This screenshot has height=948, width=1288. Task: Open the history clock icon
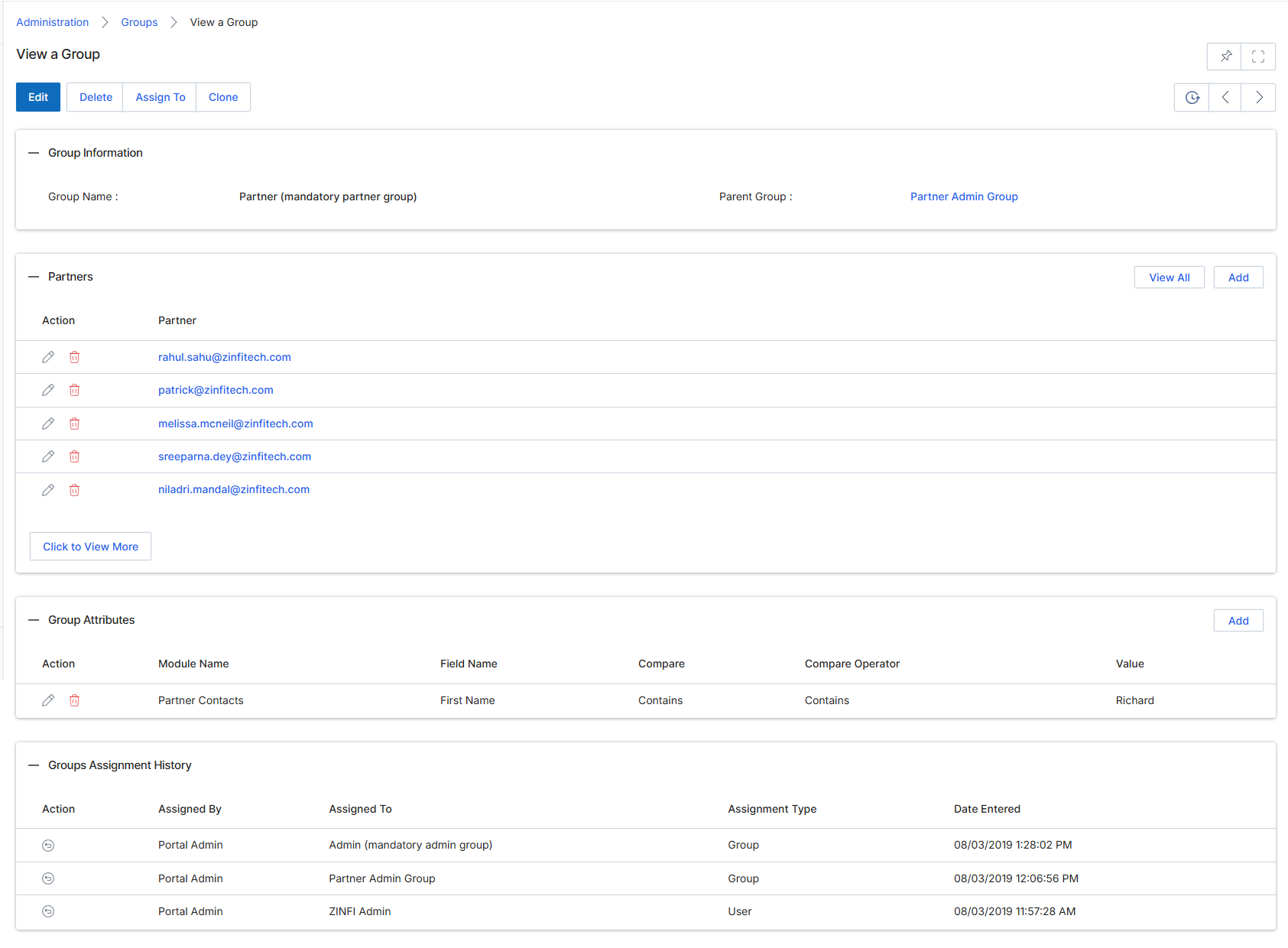(1192, 97)
